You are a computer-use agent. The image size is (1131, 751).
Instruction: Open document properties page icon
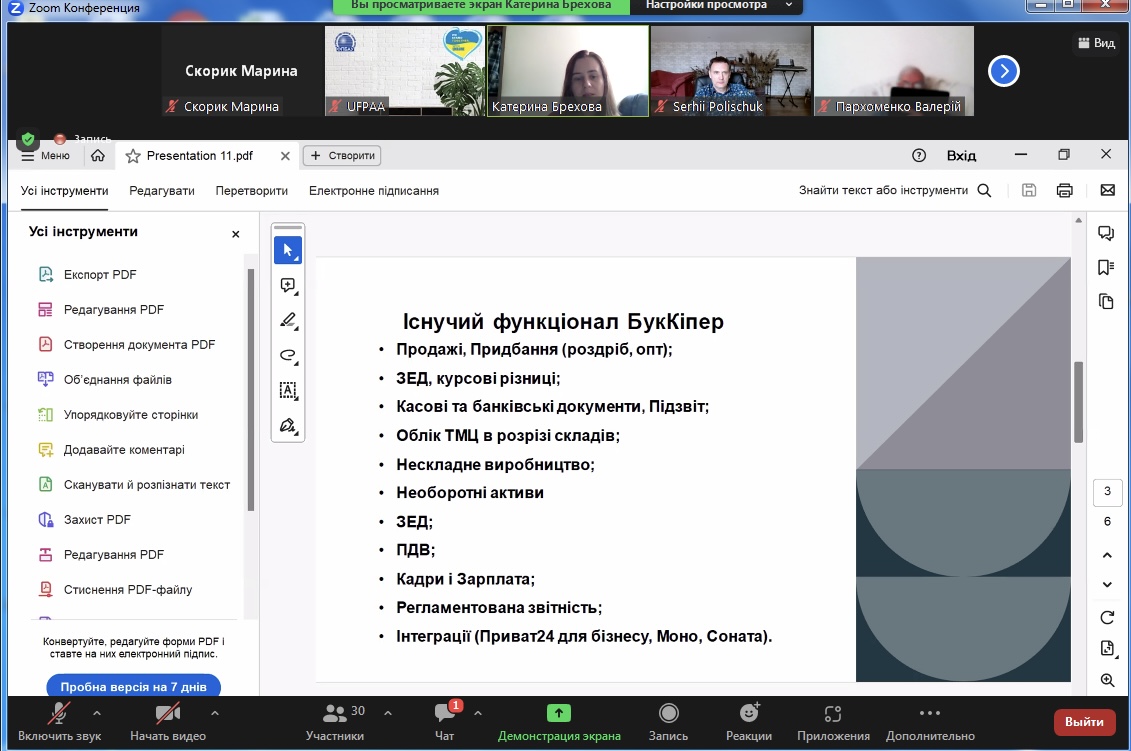click(x=1107, y=649)
